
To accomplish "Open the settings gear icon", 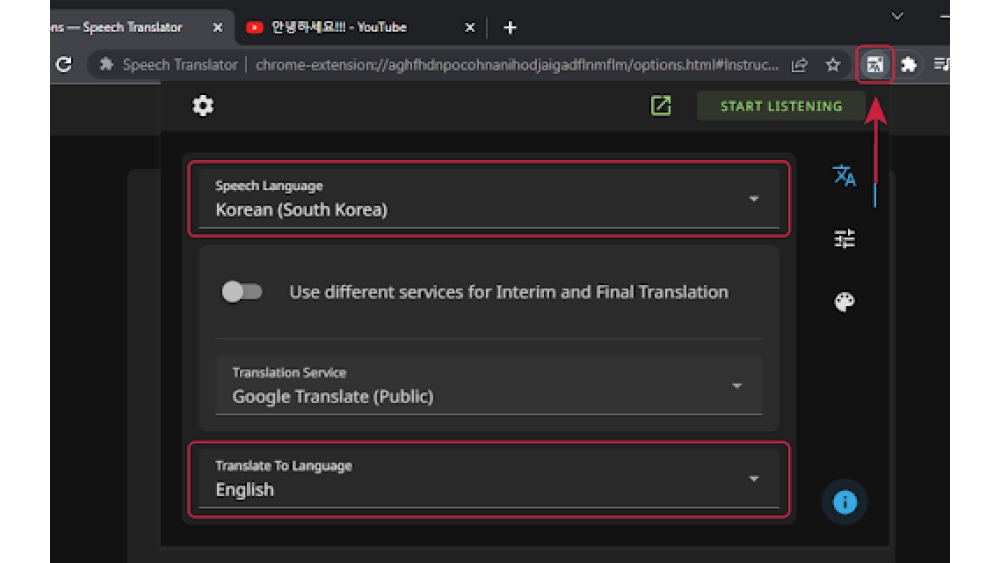I will pyautogui.click(x=203, y=106).
